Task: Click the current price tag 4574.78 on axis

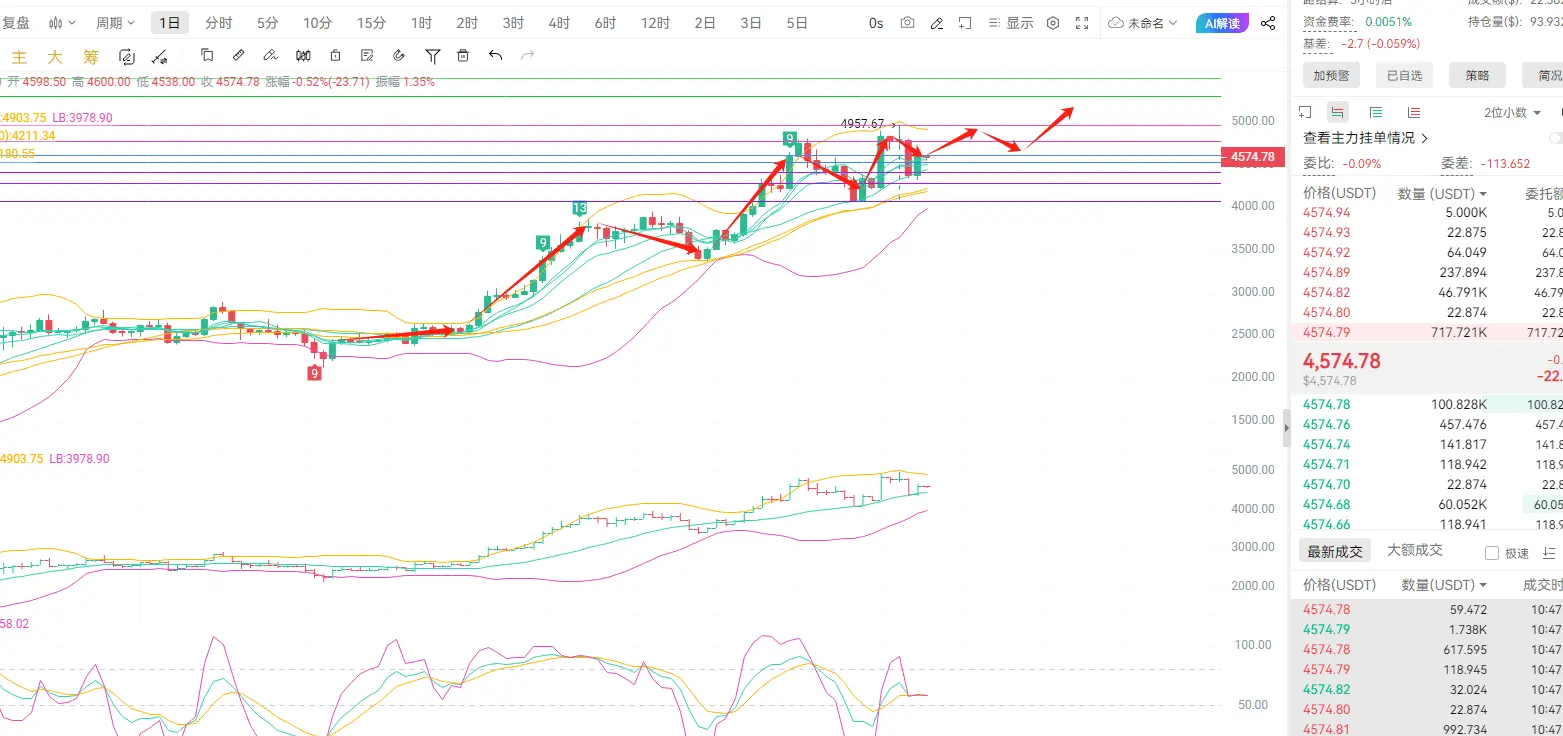Action: (1252, 156)
